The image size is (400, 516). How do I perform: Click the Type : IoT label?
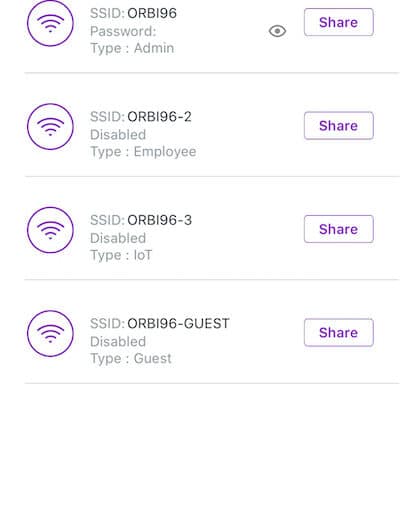[x=121, y=255]
